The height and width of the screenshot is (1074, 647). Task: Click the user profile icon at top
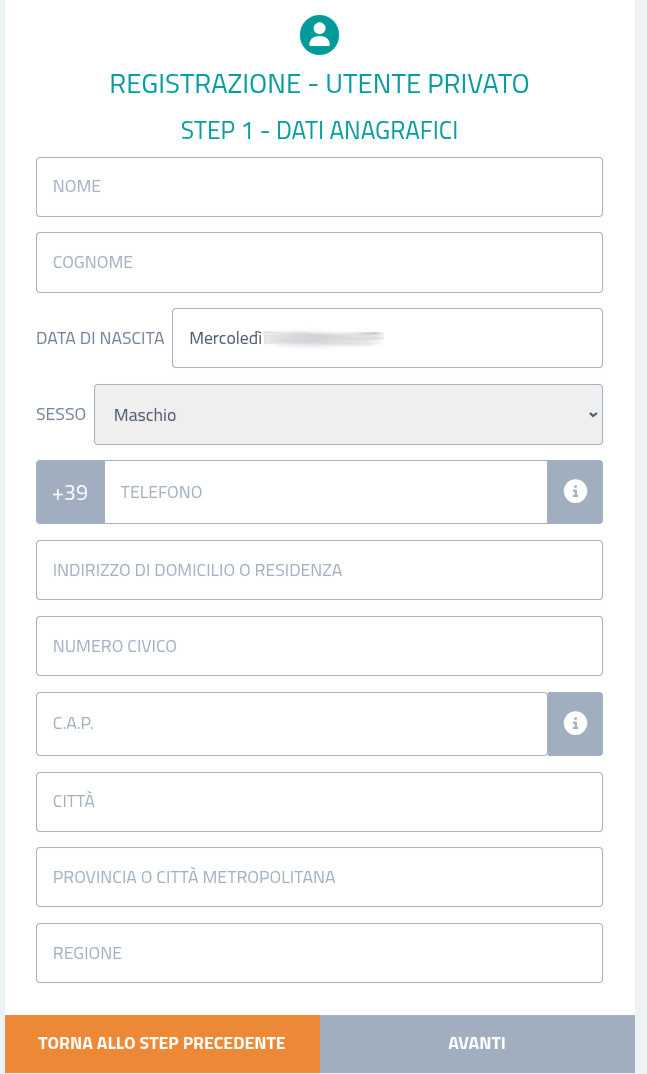pos(319,35)
